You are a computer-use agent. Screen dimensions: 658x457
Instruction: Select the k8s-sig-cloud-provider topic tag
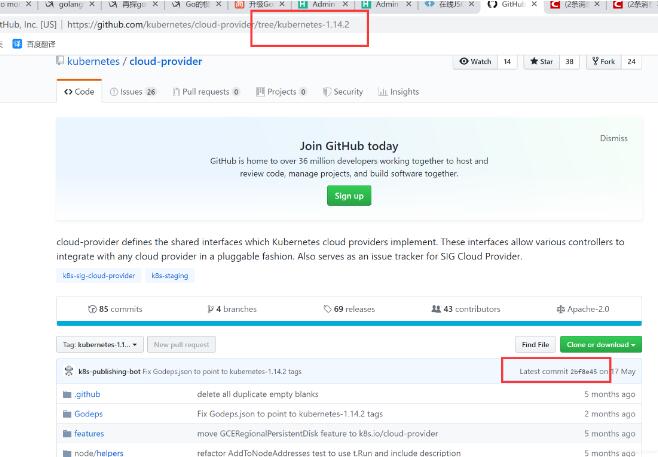(x=99, y=276)
